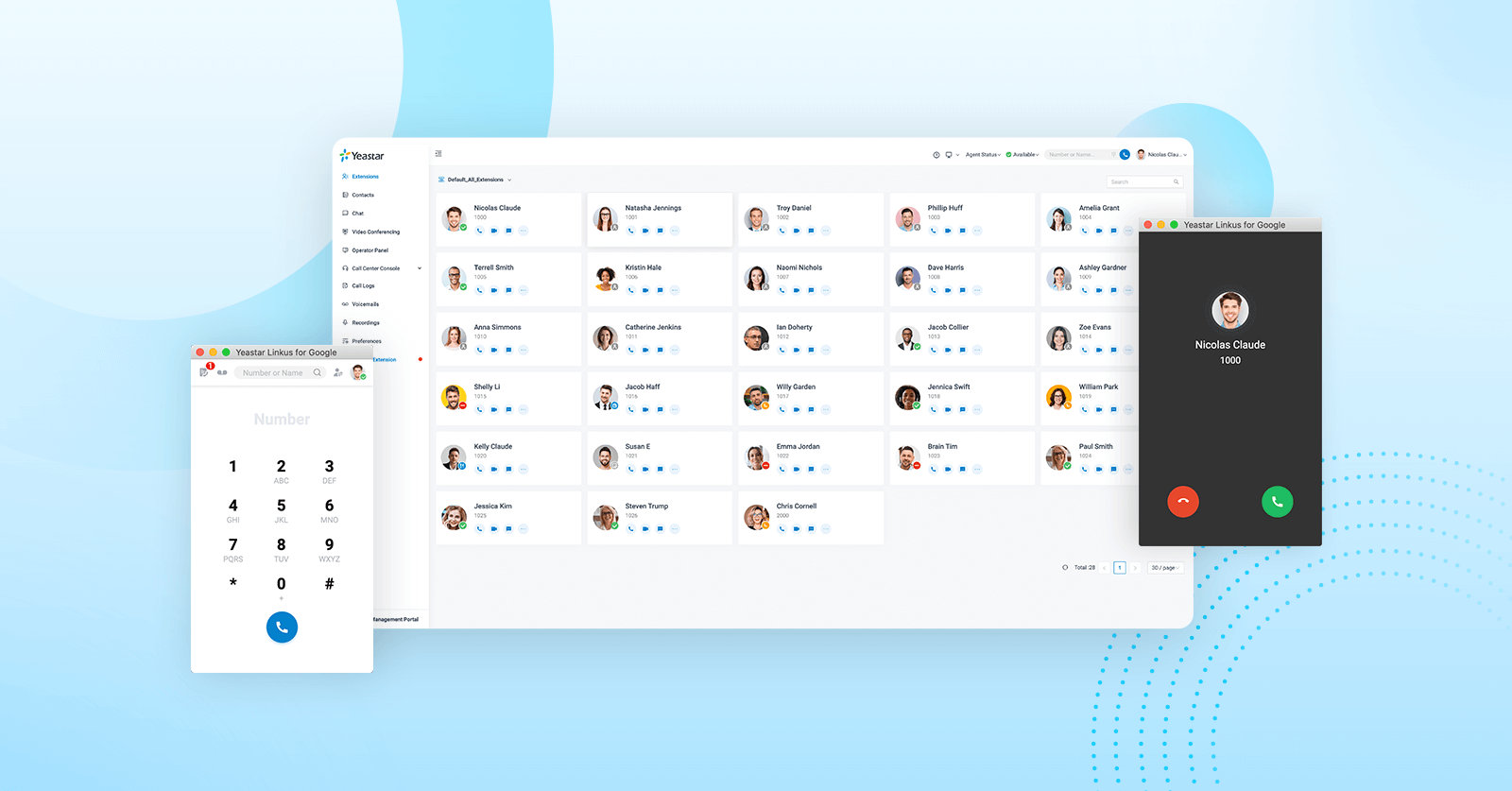Open Call Logs in the sidebar

(363, 285)
